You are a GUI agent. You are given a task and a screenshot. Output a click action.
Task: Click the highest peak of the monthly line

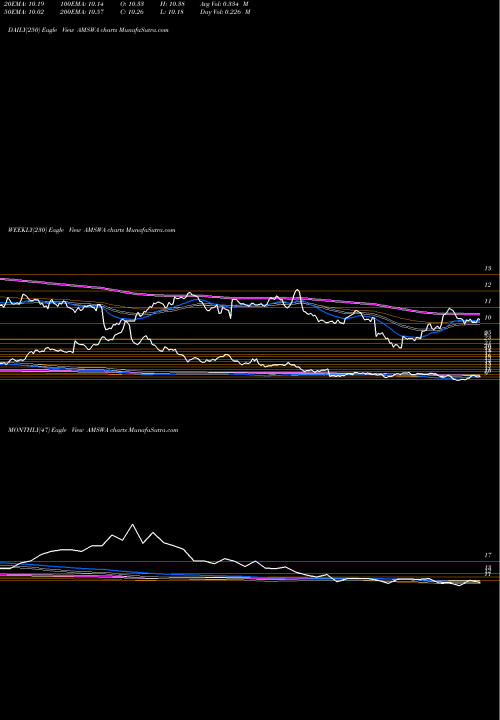[x=133, y=524]
